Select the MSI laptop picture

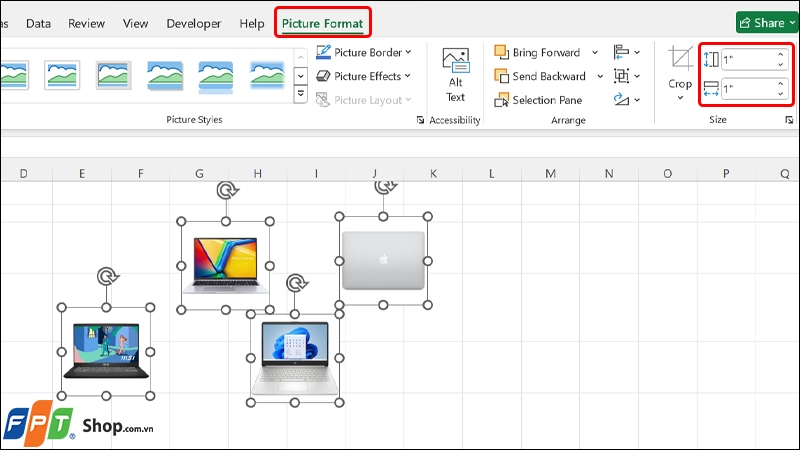(106, 352)
